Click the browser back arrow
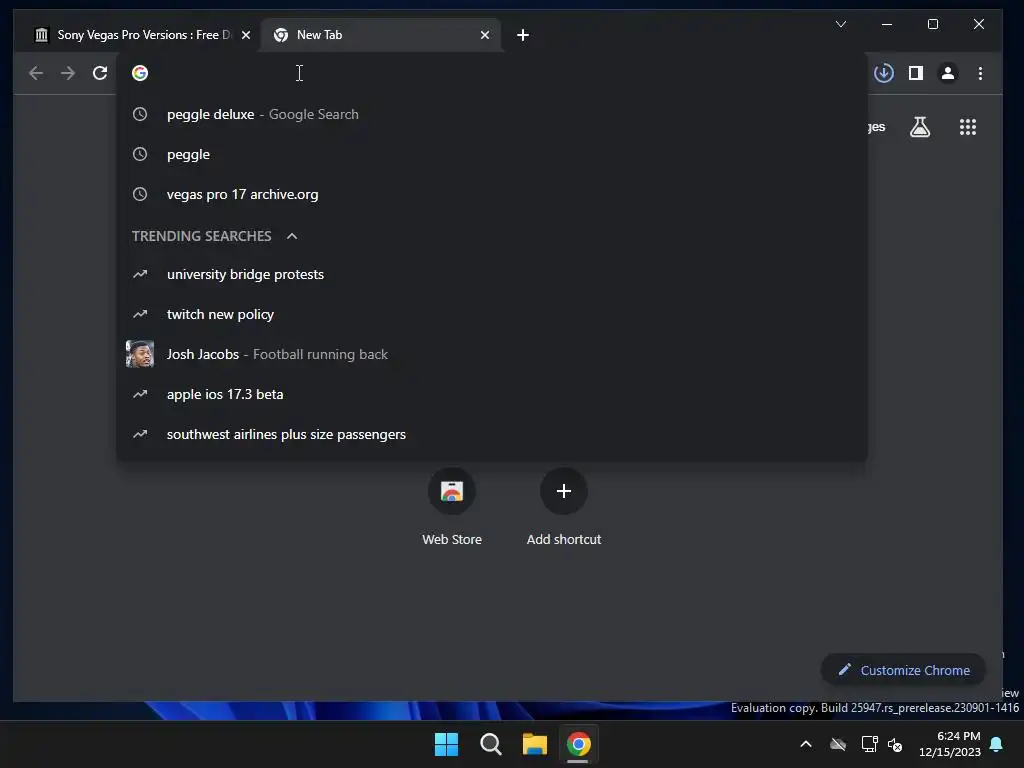This screenshot has width=1024, height=768. point(36,73)
